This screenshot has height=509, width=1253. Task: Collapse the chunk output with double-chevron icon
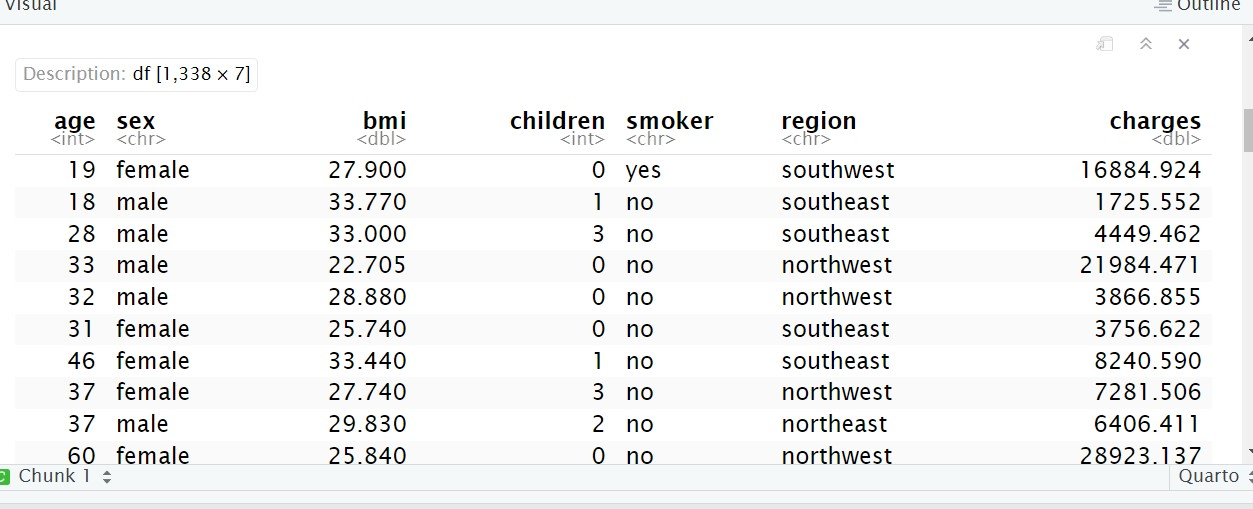coord(1146,44)
